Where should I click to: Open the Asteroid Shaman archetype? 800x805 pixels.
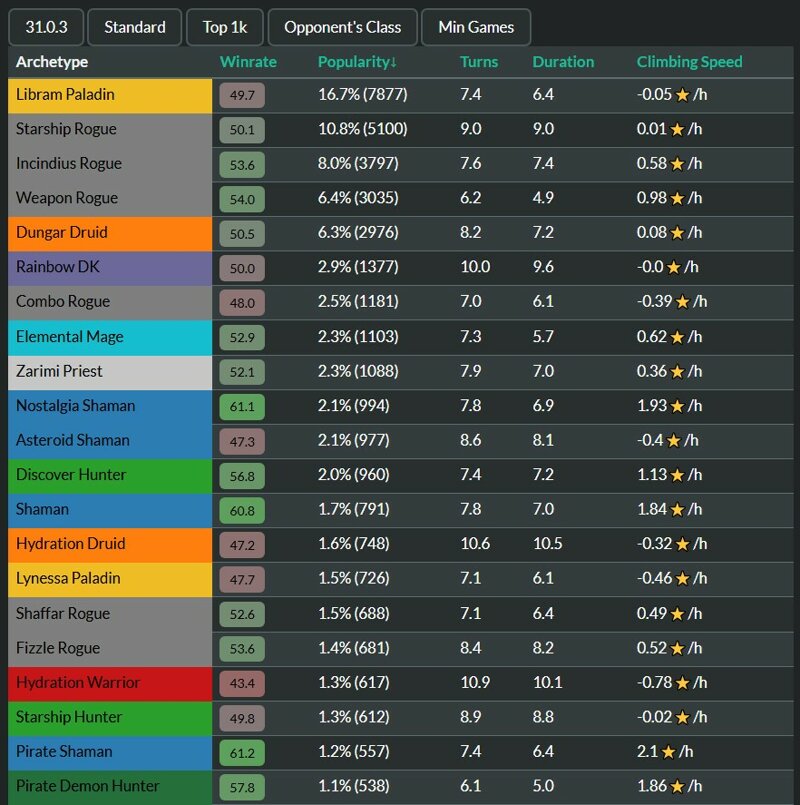pyautogui.click(x=110, y=441)
